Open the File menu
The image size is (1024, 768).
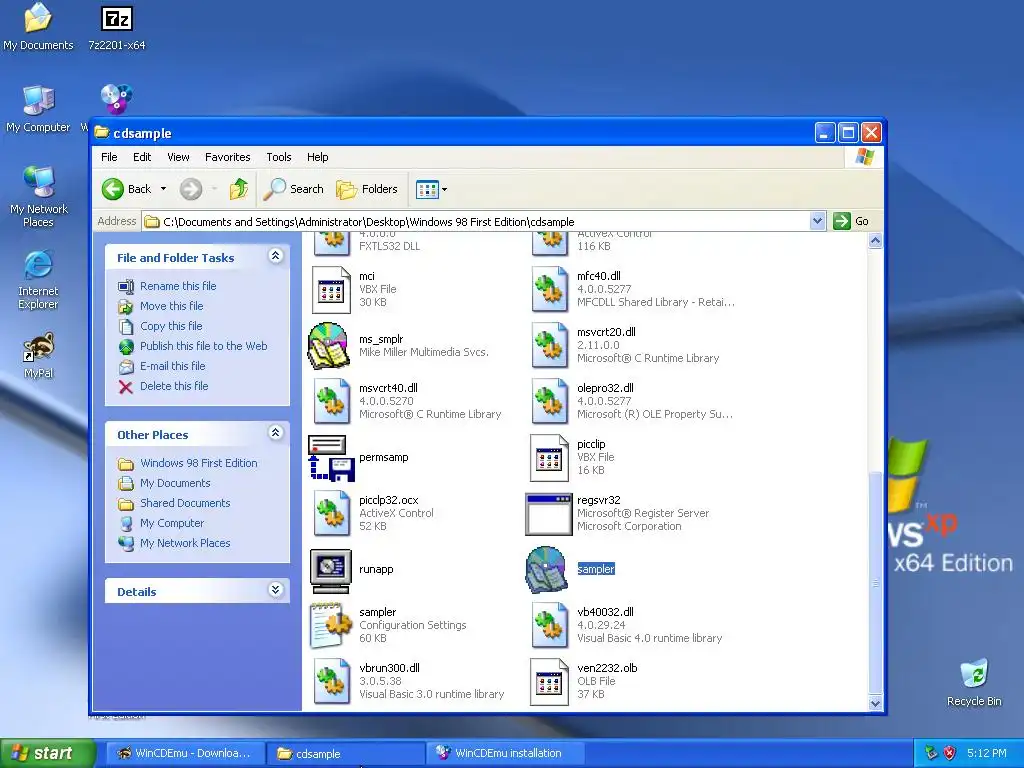pos(109,157)
